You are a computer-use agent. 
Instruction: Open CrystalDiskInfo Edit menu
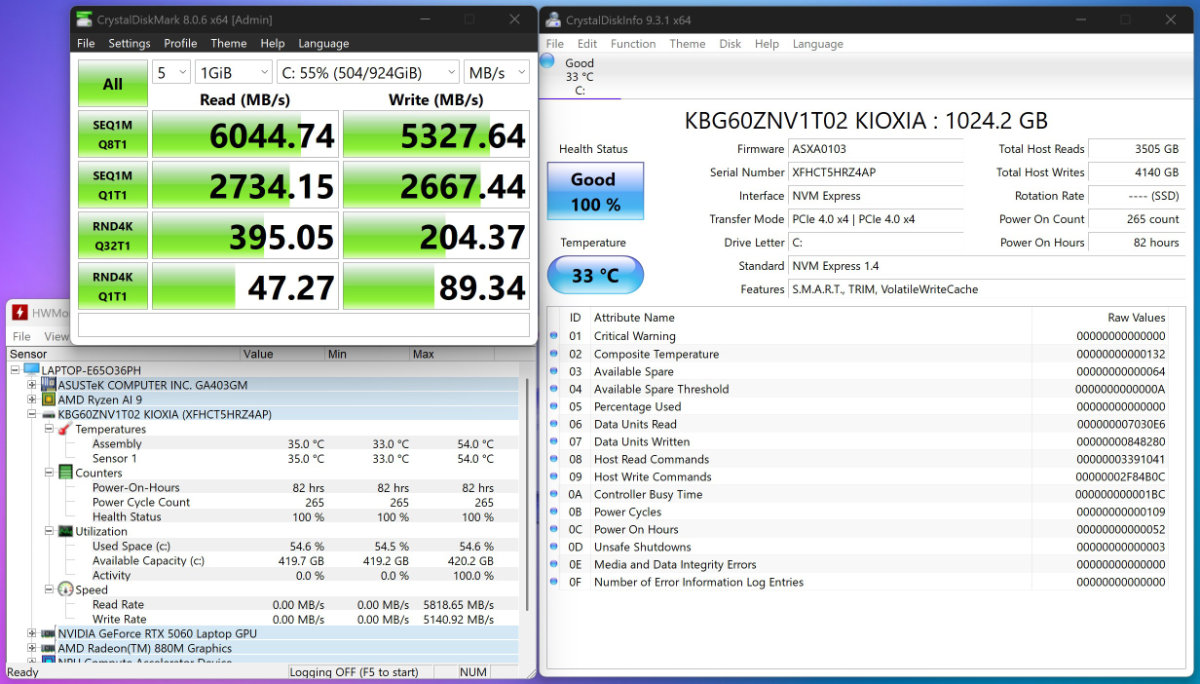(x=587, y=43)
